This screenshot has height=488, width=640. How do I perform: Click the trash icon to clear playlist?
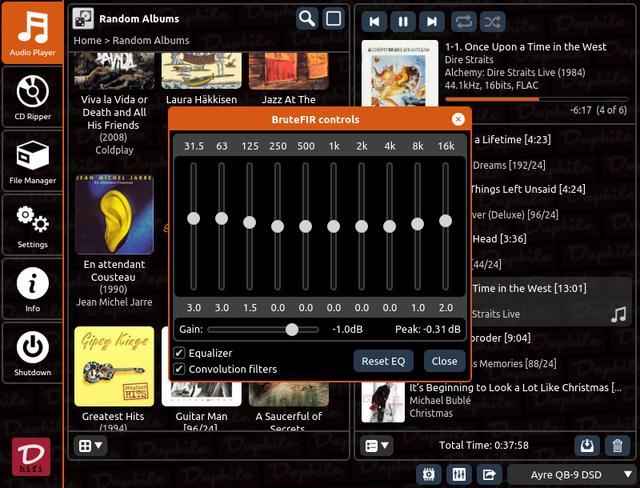pos(617,445)
